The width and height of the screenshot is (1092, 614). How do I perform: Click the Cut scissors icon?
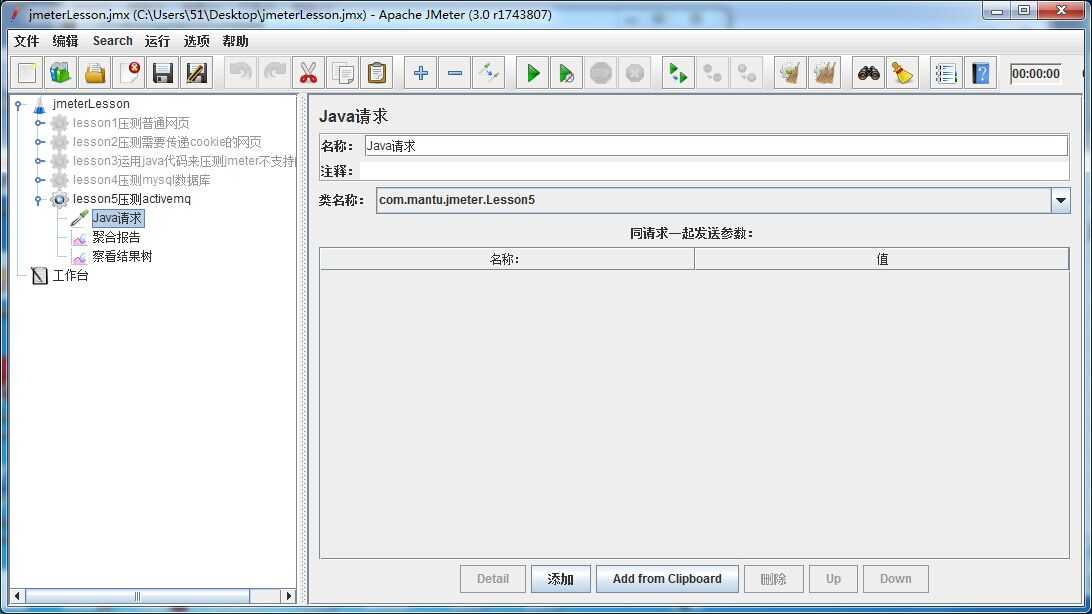point(309,73)
